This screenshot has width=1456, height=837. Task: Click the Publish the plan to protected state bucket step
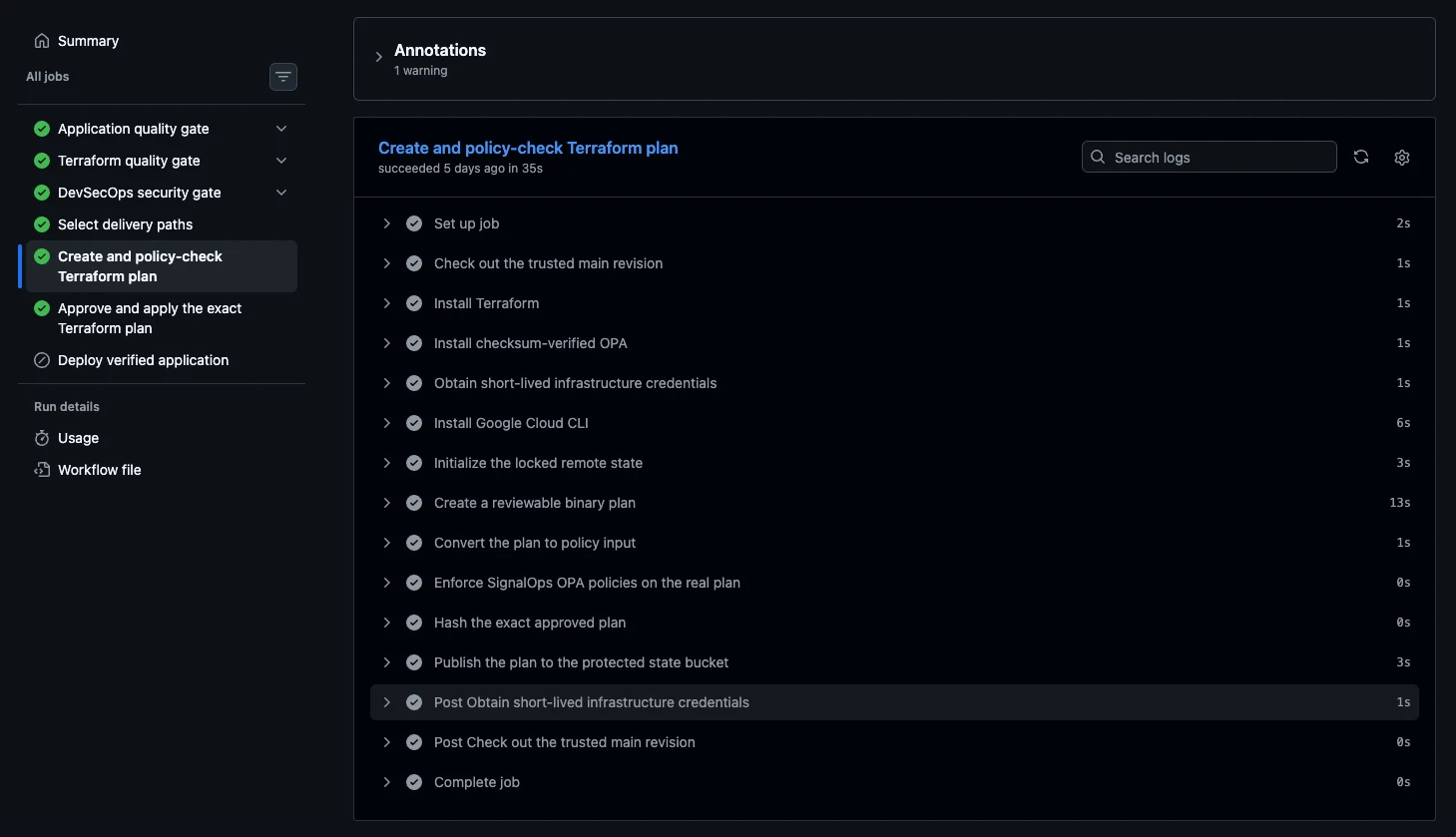point(894,662)
